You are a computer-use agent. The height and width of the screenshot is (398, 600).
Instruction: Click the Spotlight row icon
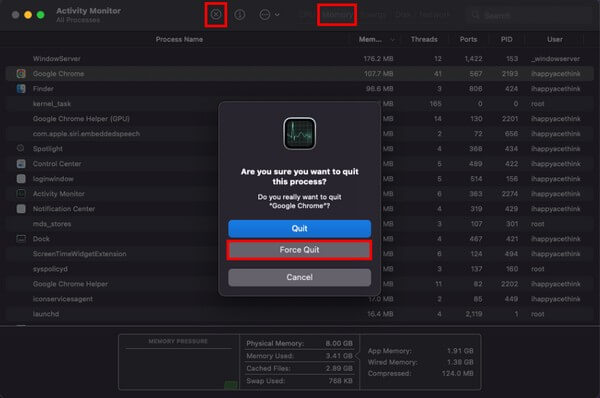coord(21,148)
